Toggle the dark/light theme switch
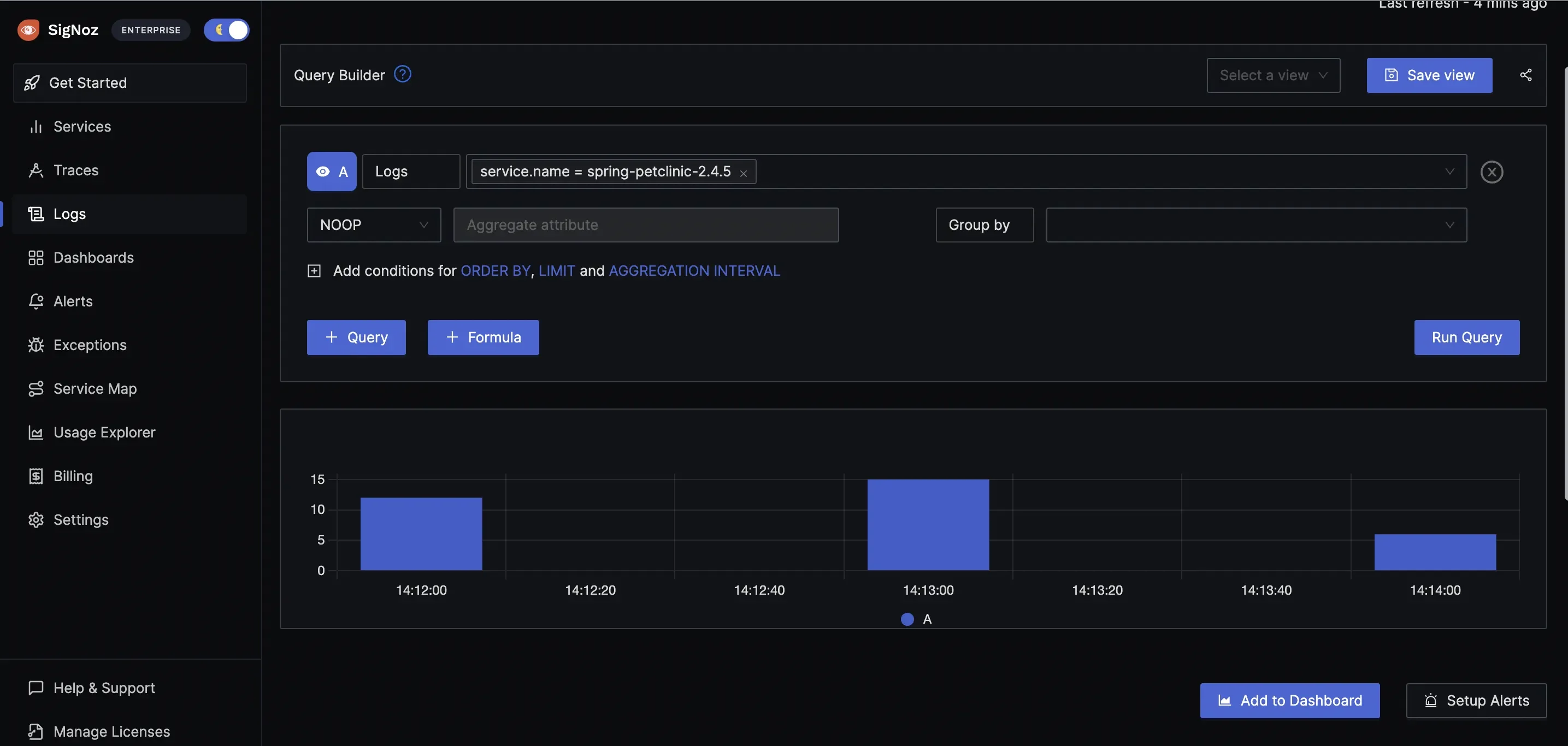 tap(226, 30)
